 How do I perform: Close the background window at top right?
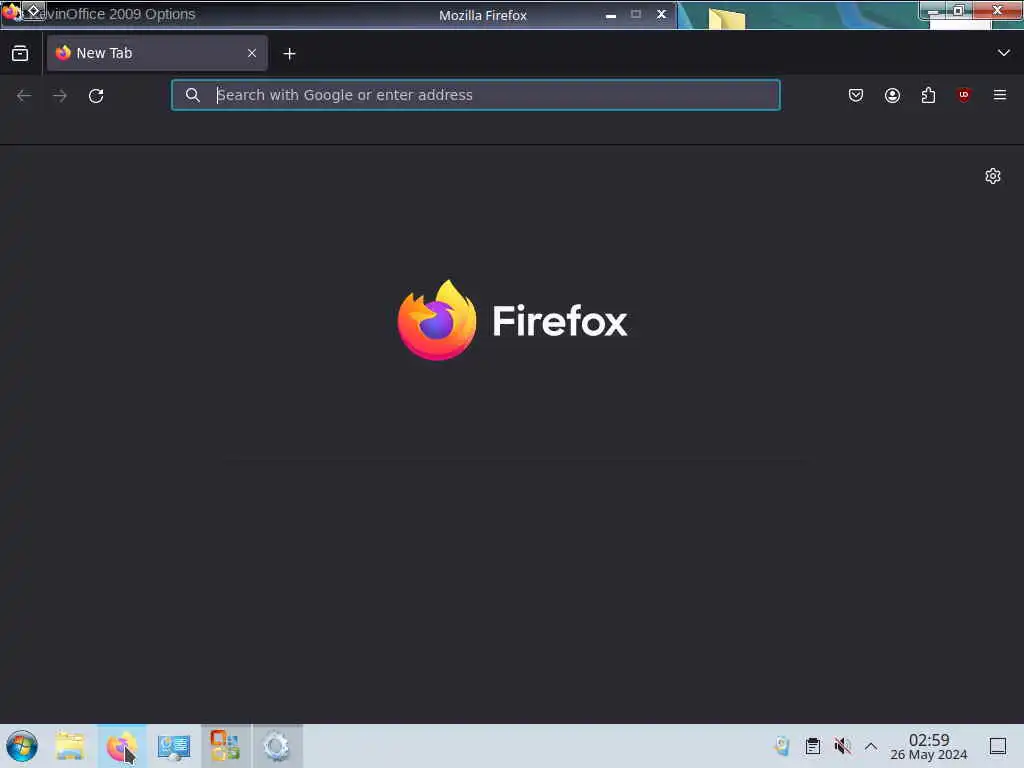pyautogui.click(x=998, y=10)
